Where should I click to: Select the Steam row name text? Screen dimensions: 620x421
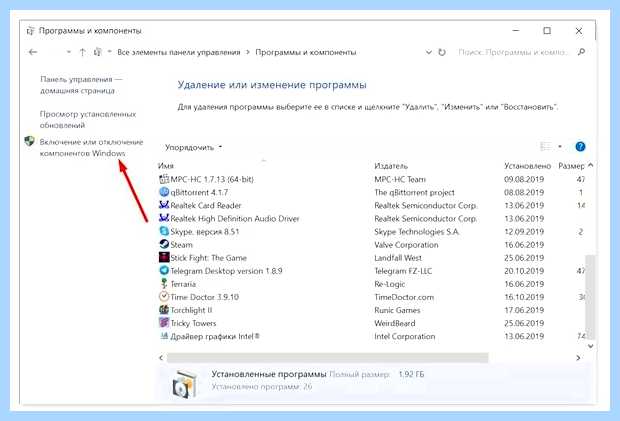point(181,245)
